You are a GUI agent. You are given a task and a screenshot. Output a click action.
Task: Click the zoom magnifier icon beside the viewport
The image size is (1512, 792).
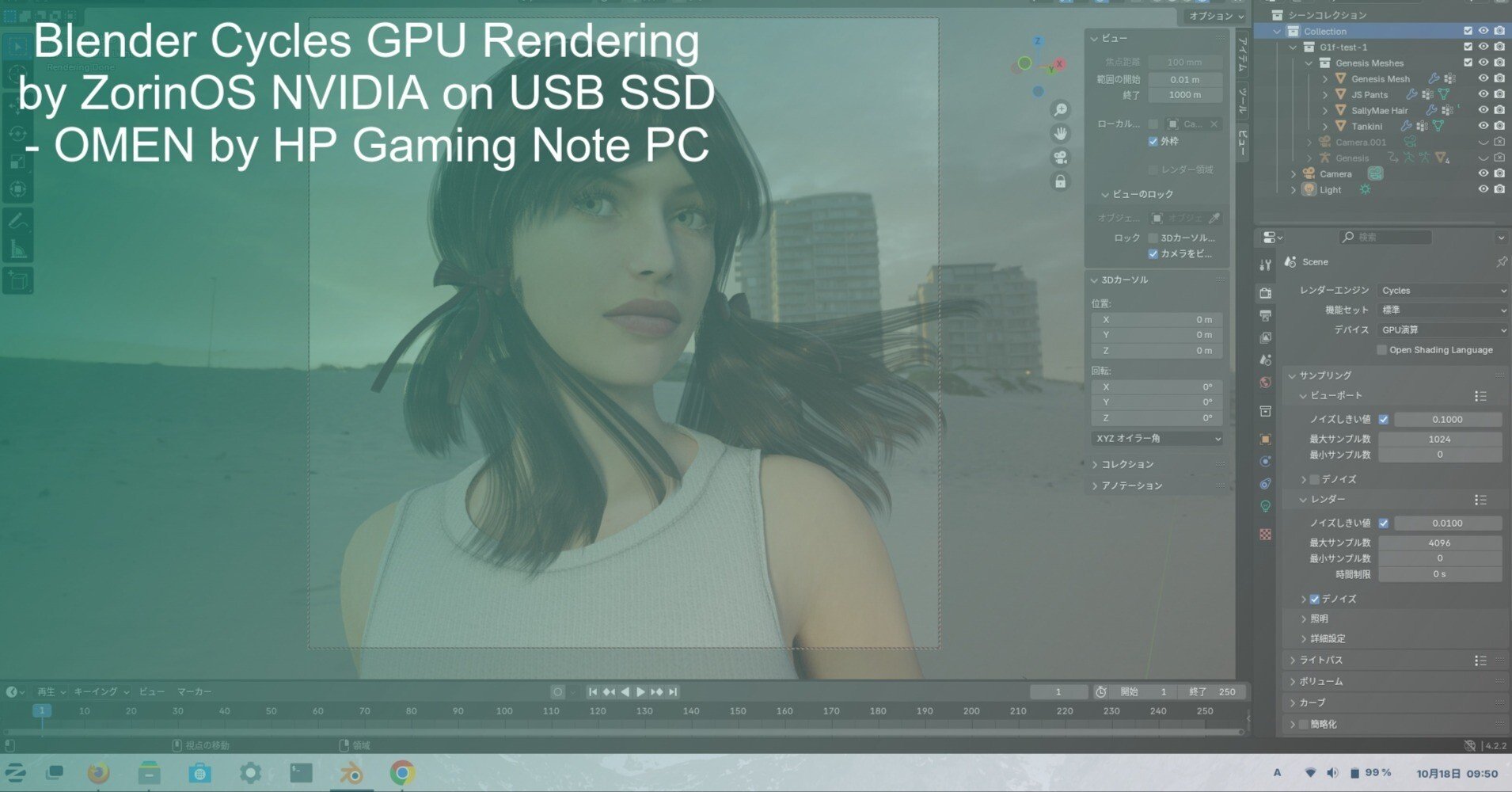(x=1061, y=109)
